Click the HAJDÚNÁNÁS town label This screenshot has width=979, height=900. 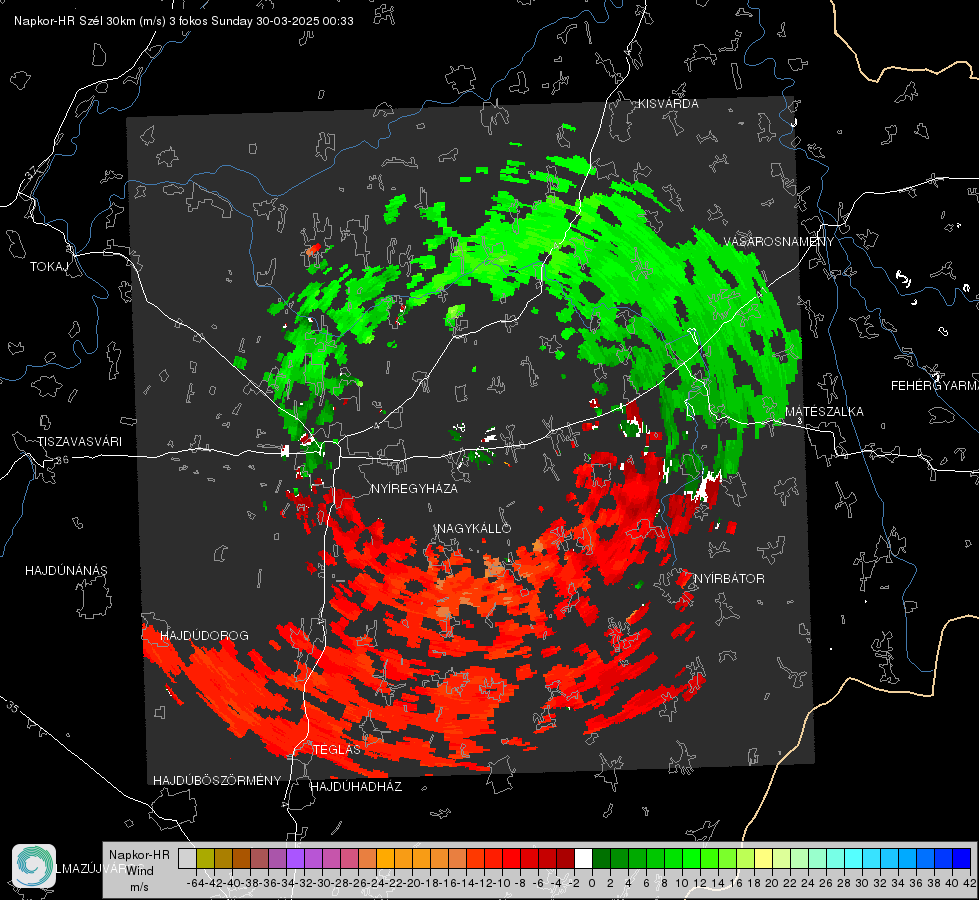click(66, 571)
